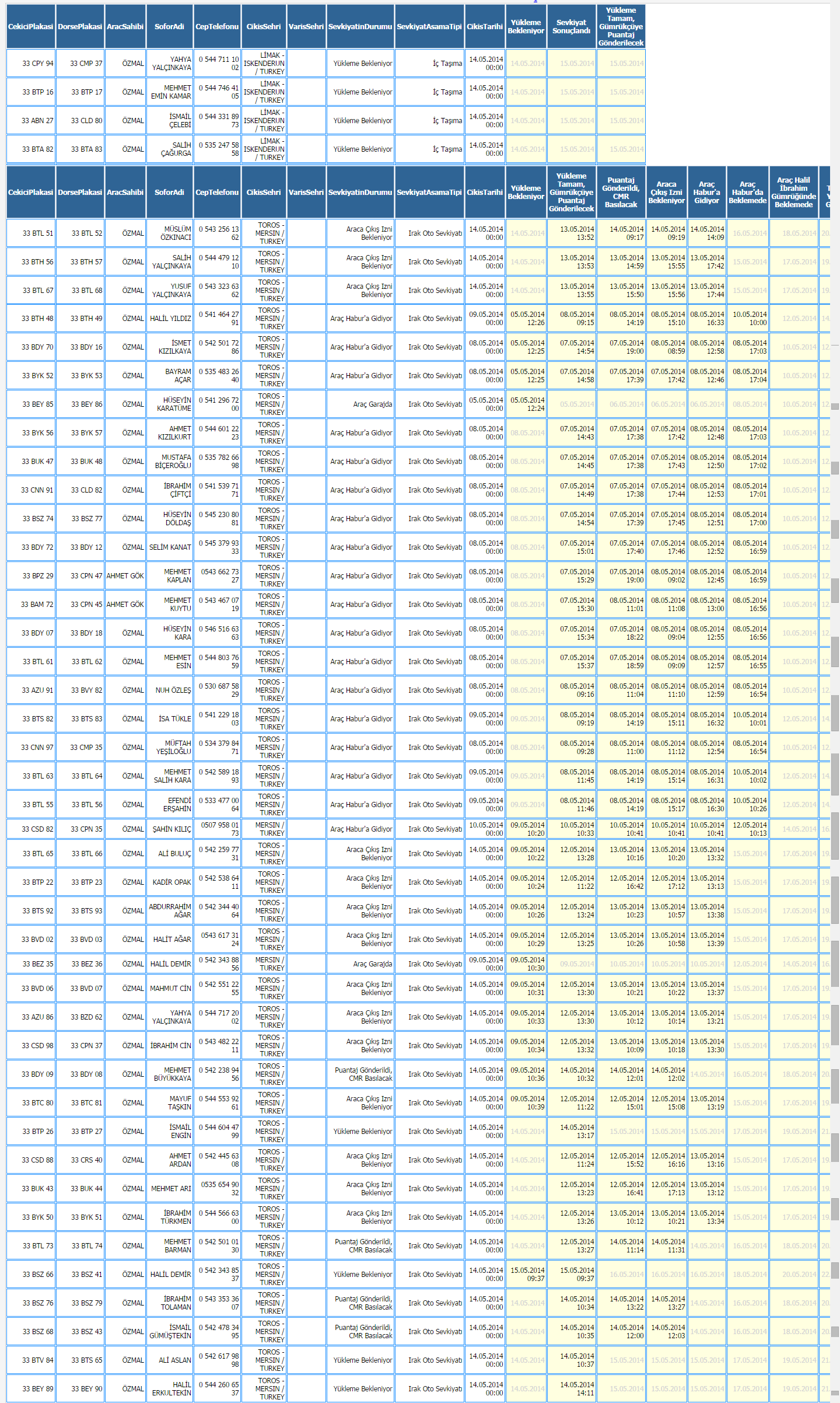840x1403 pixels.
Task: Select tractor plate cell "33 BSZ 66"
Action: (x=31, y=1274)
